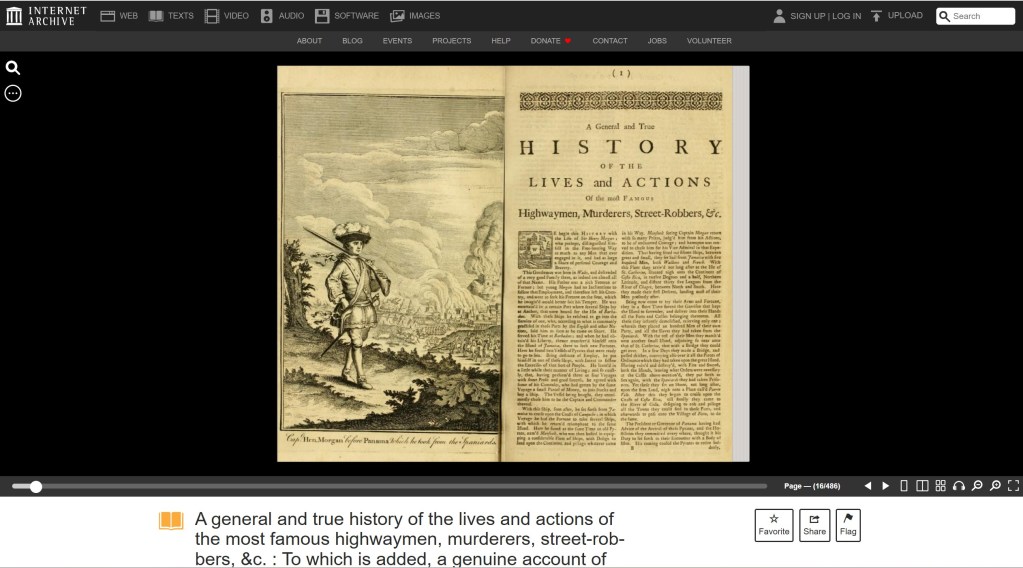Switch to thumbnail grid view
The image size is (1023, 568).
coord(940,486)
